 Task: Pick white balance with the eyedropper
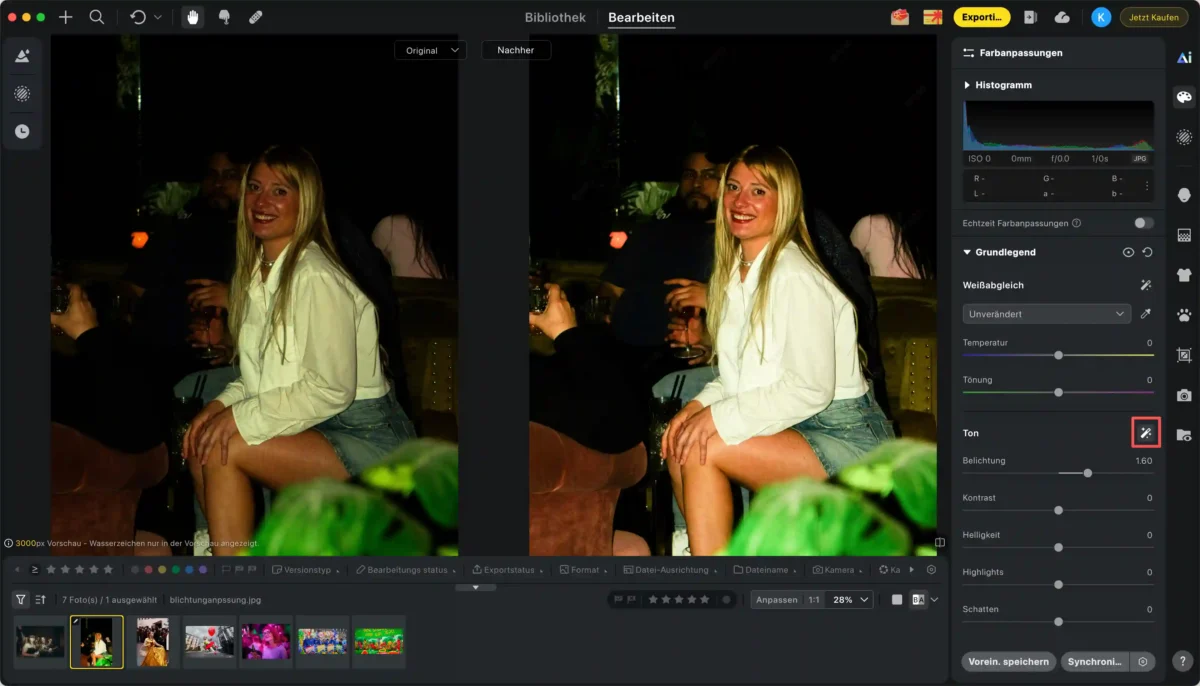1146,314
